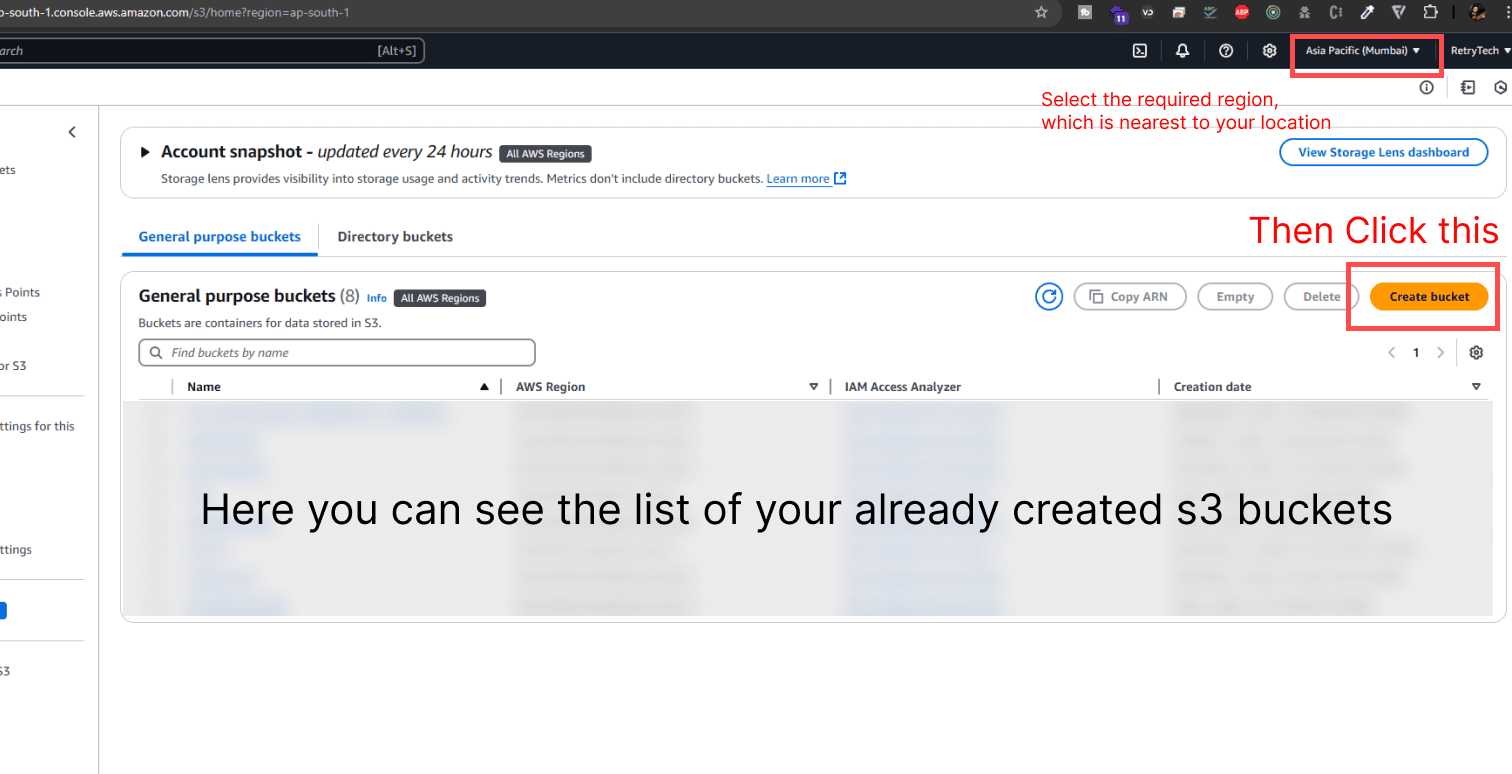Collapse the left navigation sidebar
Viewport: 1512px width, 774px height.
(72, 132)
